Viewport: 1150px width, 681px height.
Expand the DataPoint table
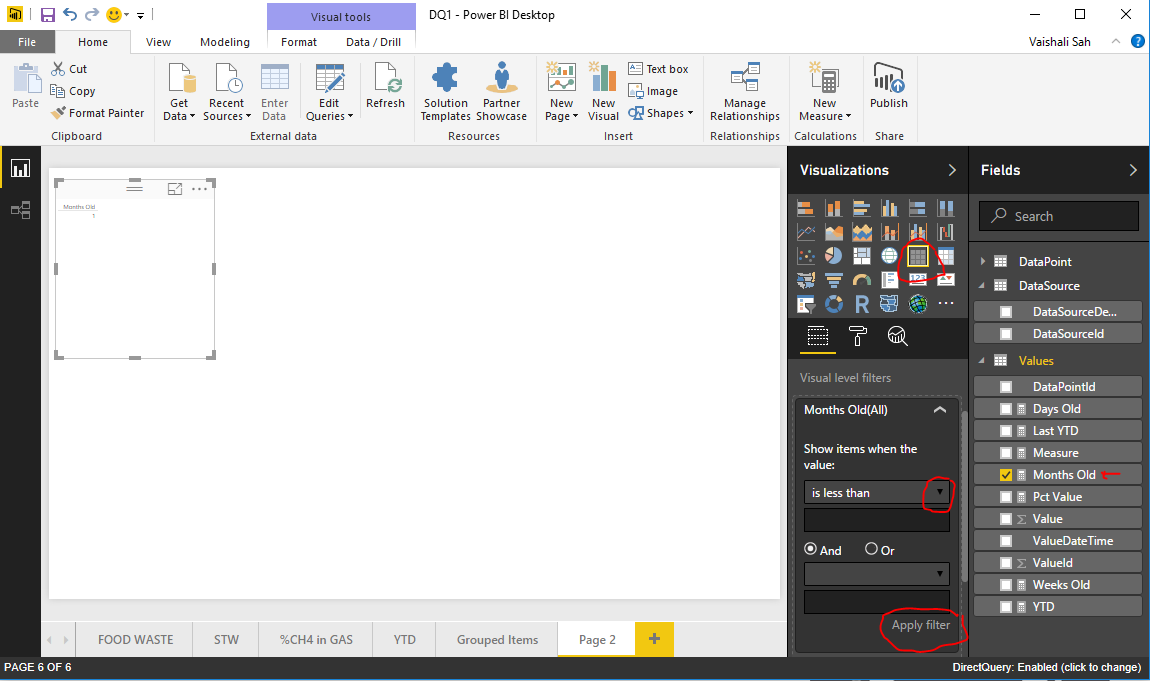(983, 262)
